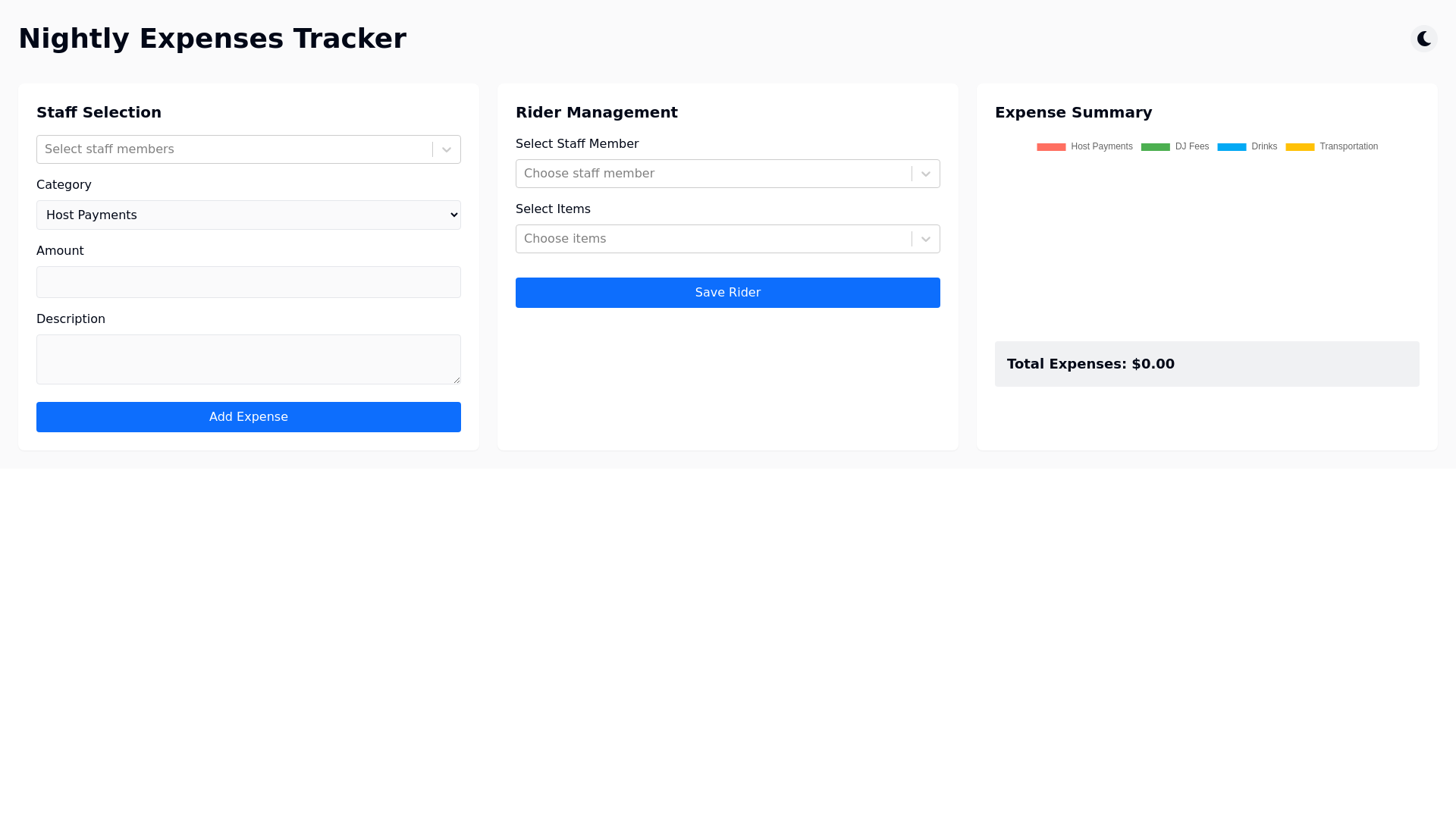Toggle Host Payments red legend swatch
Image resolution: width=1456 pixels, height=819 pixels.
(x=1051, y=147)
